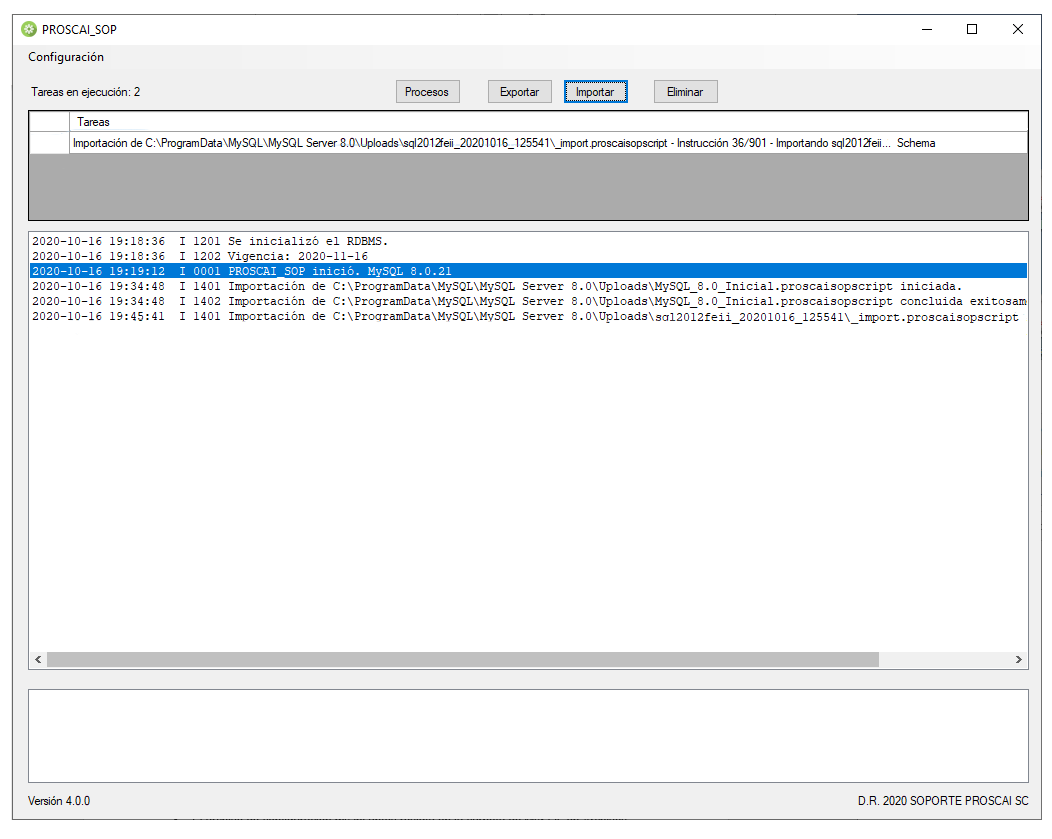Click the log scrollbar left arrow
Screen dimensions: 1052x839
[38, 659]
